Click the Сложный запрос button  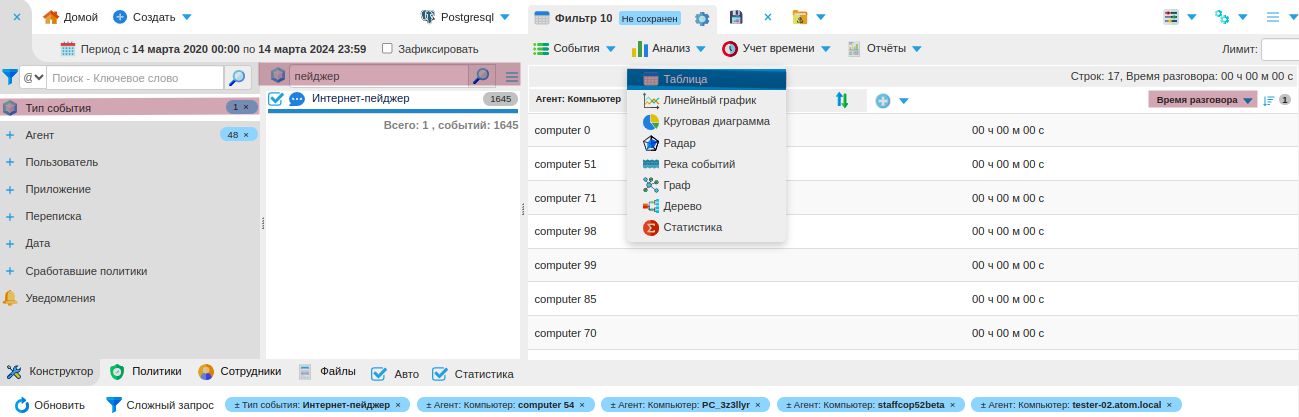point(160,405)
